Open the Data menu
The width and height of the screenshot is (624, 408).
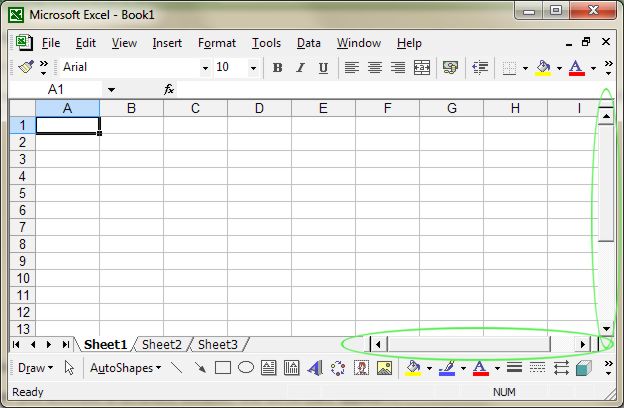point(309,43)
